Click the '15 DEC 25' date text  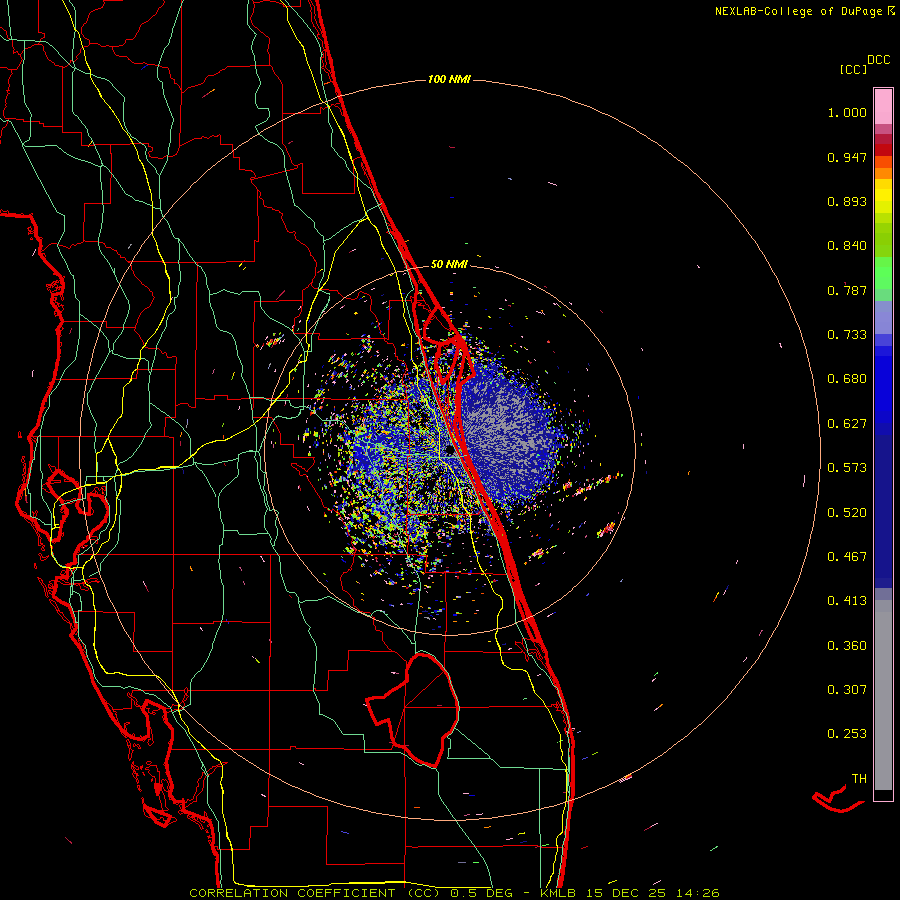click(625, 893)
